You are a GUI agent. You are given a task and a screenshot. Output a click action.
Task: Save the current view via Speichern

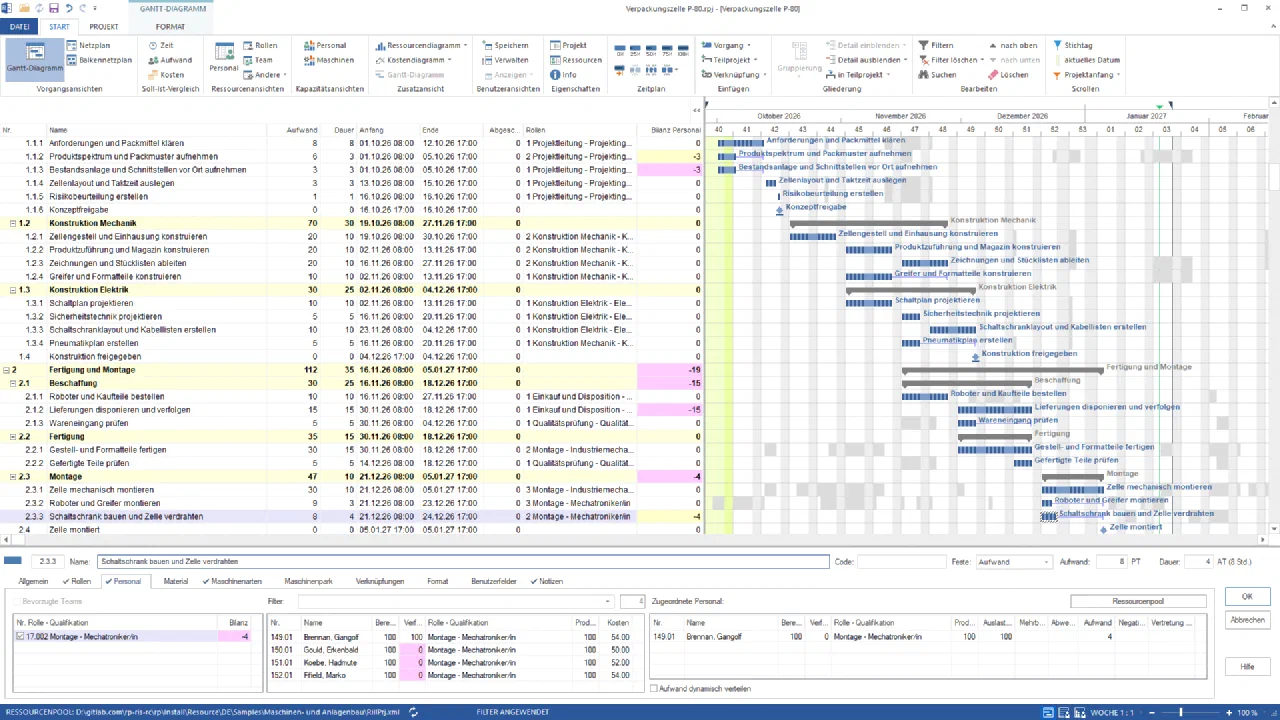coord(504,45)
